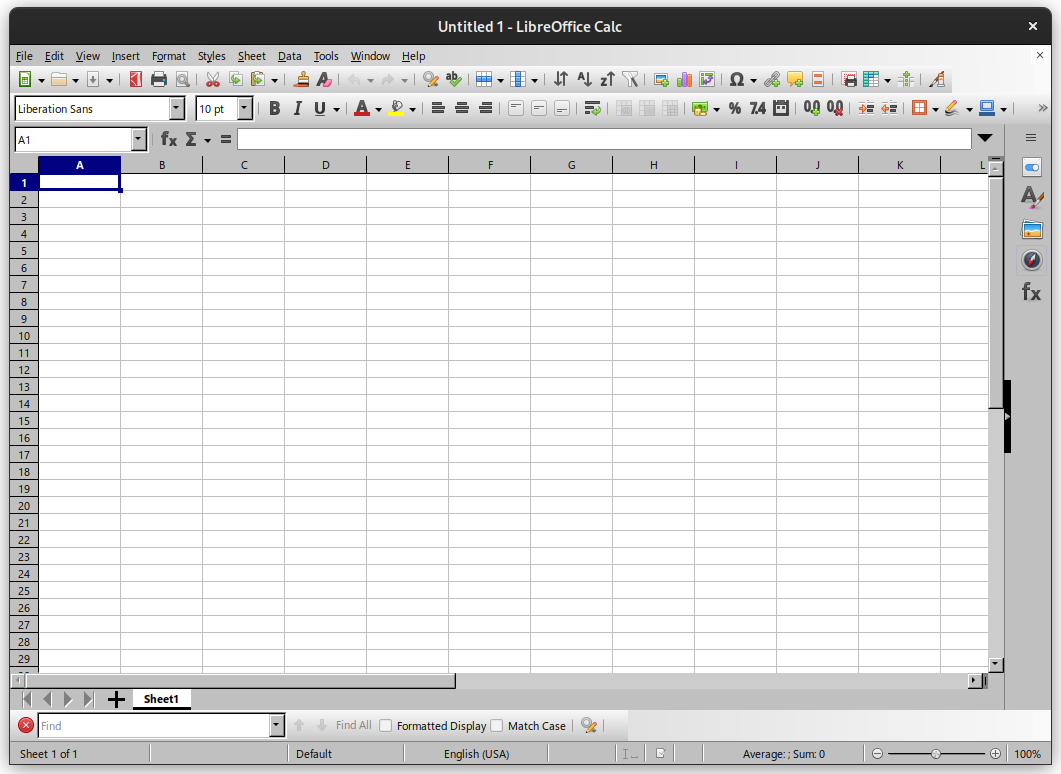
Task: Insert a comment
Action: (794, 79)
